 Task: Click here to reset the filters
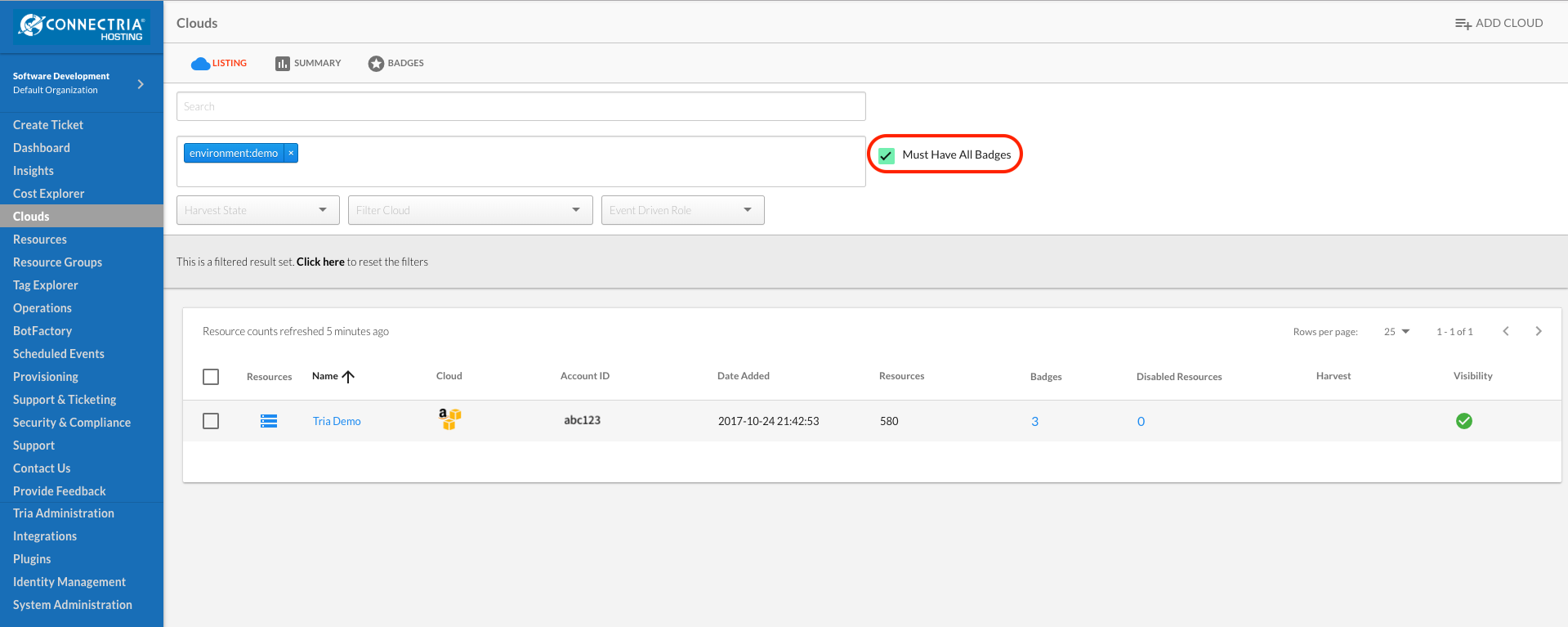(320, 262)
